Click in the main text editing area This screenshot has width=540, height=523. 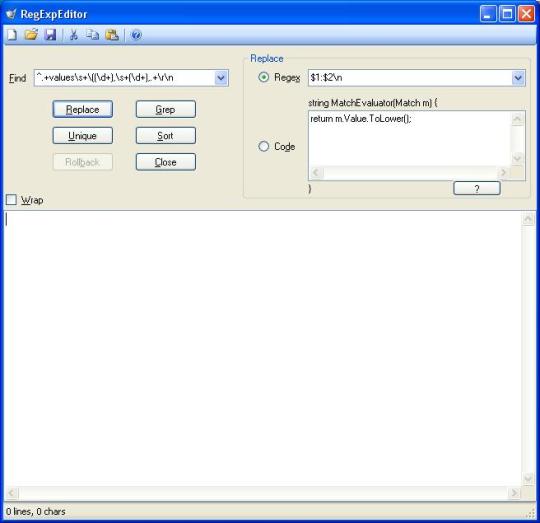coord(263,349)
